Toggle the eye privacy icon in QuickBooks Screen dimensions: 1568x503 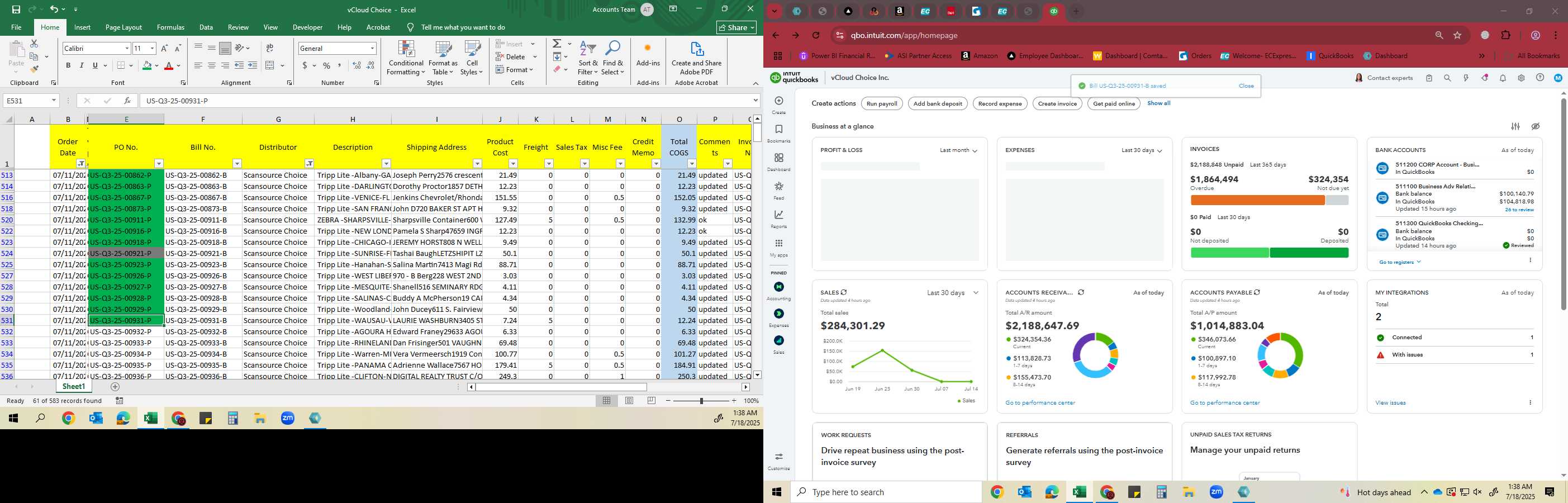(x=1535, y=127)
